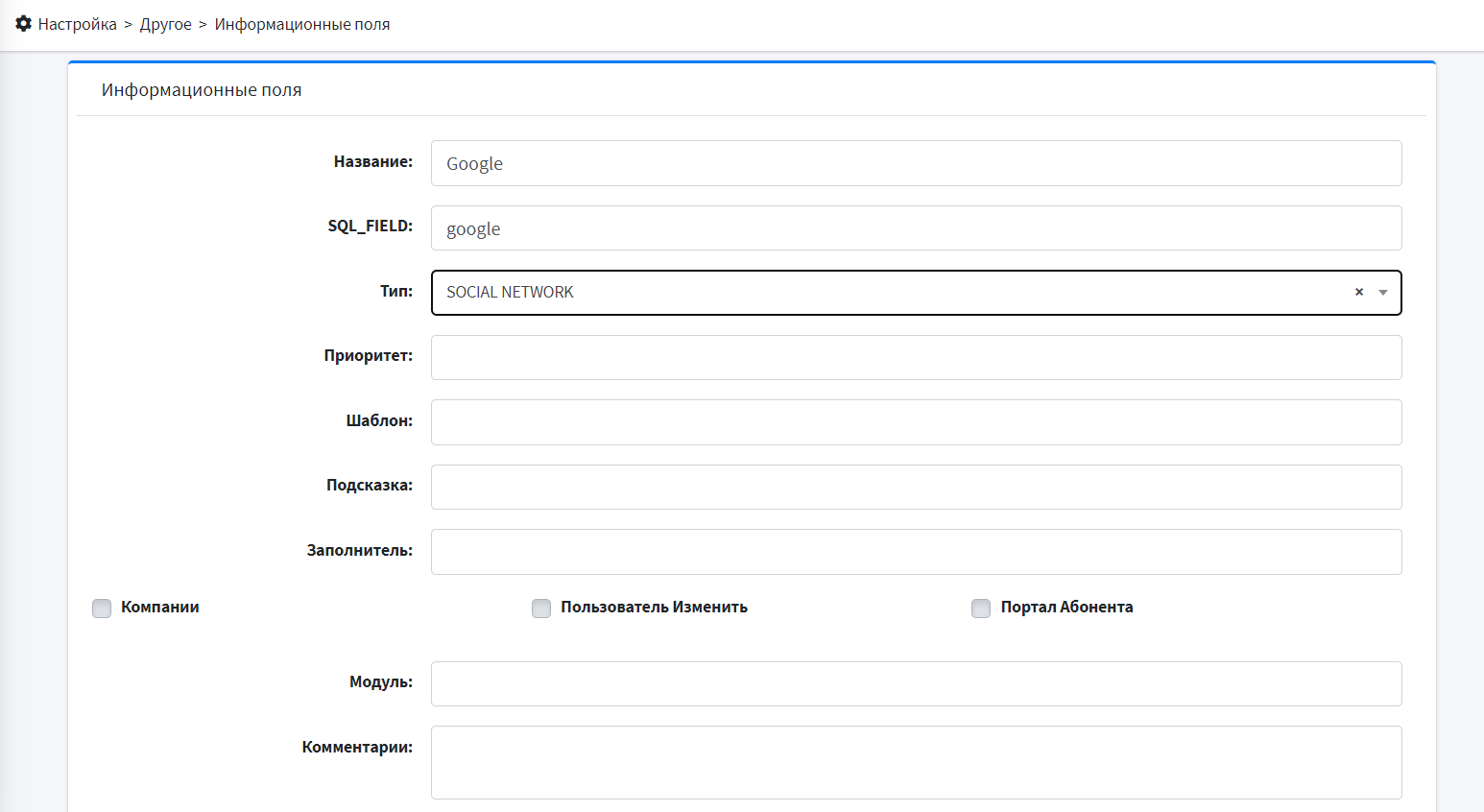Click Информационные поля breadcrumb item
Viewport: 1484px width, 812px height.
[302, 24]
